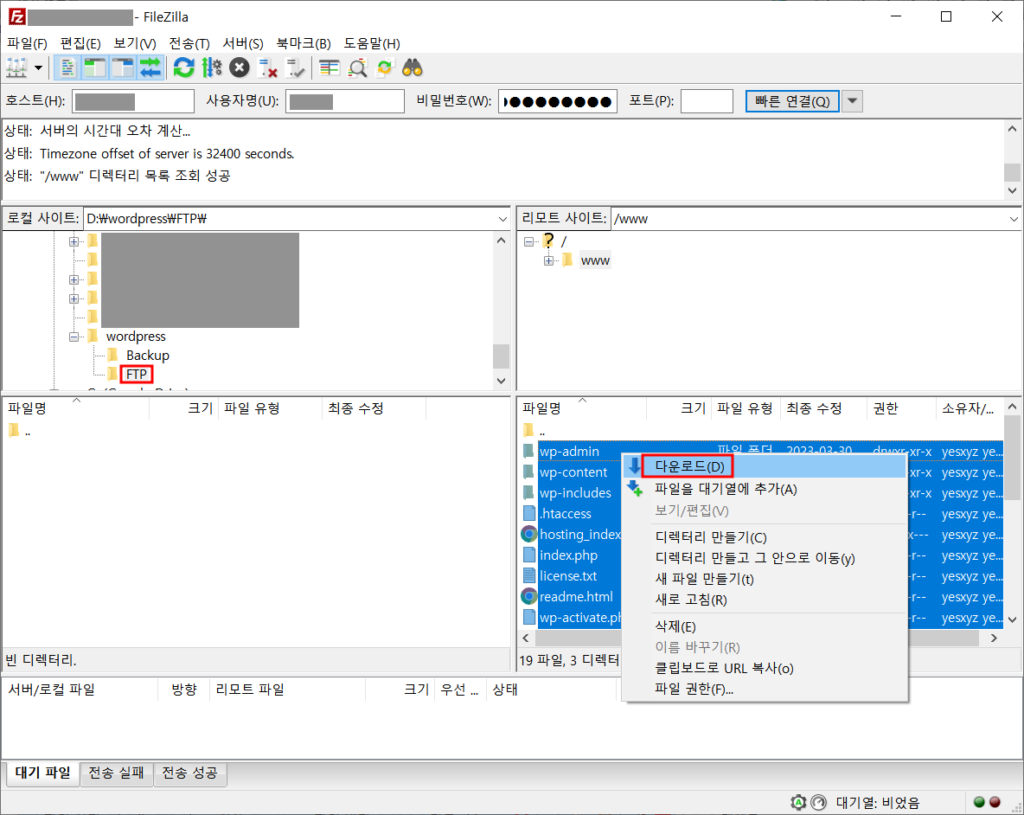Click the 포트(P) input field
This screenshot has width=1024, height=815.
pos(707,101)
